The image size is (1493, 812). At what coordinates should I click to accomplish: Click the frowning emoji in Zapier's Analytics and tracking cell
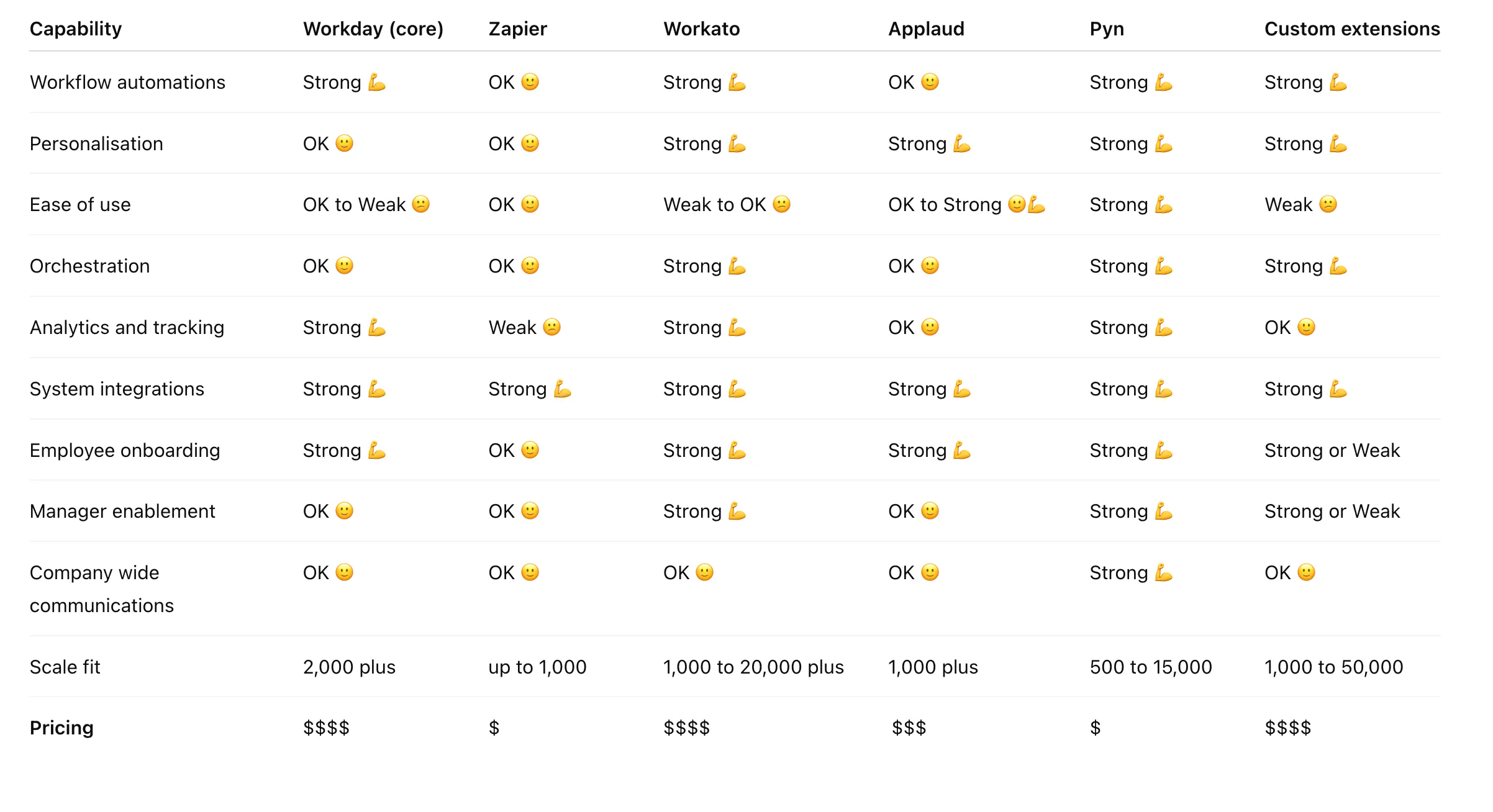(551, 327)
